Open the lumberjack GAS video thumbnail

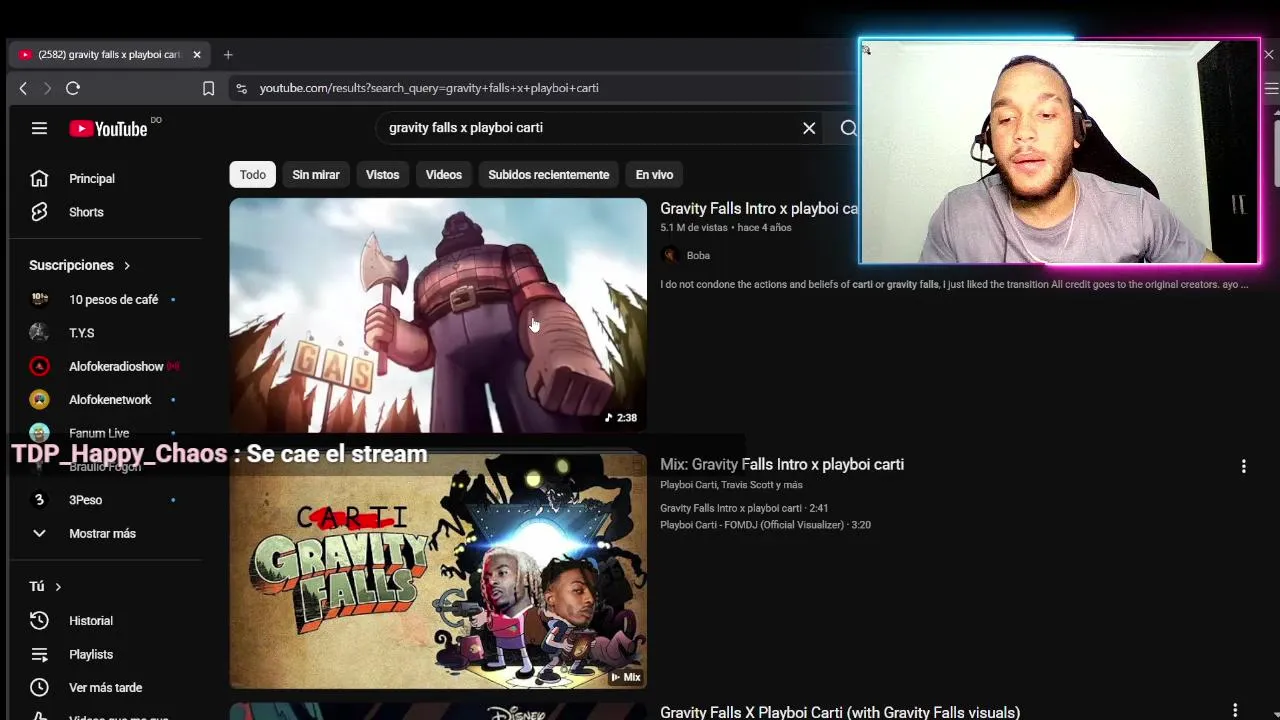pyautogui.click(x=438, y=316)
